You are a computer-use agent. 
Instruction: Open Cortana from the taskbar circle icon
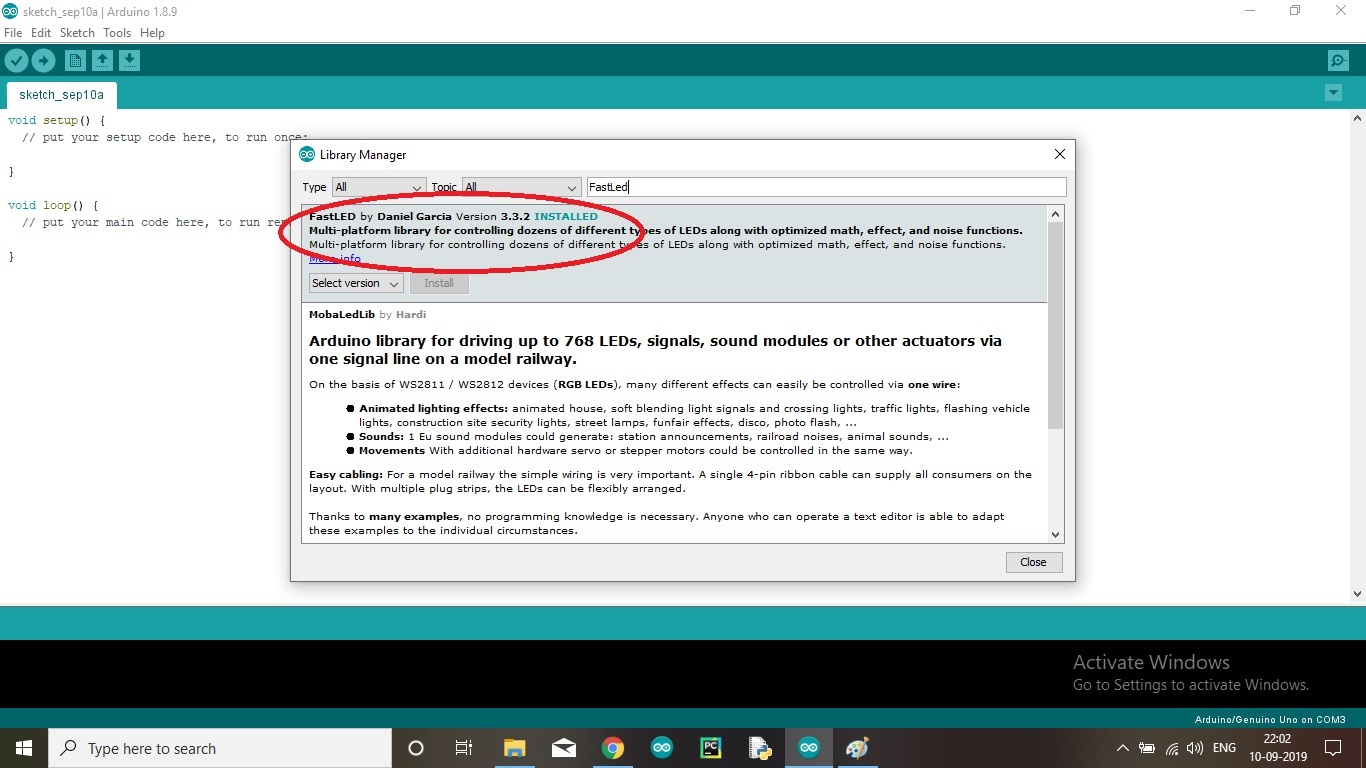[x=416, y=748]
